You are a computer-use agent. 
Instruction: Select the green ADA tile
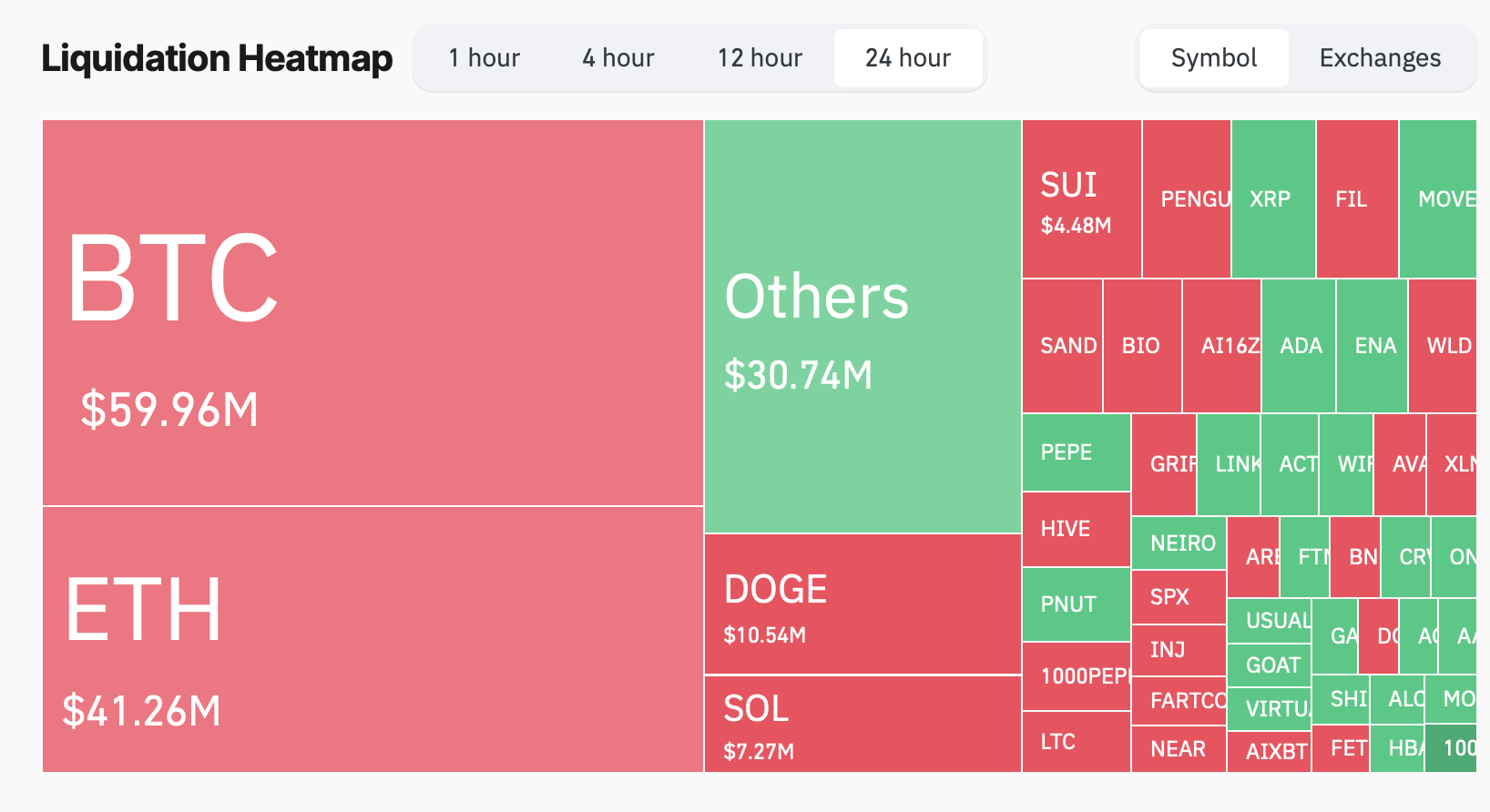tap(1299, 346)
